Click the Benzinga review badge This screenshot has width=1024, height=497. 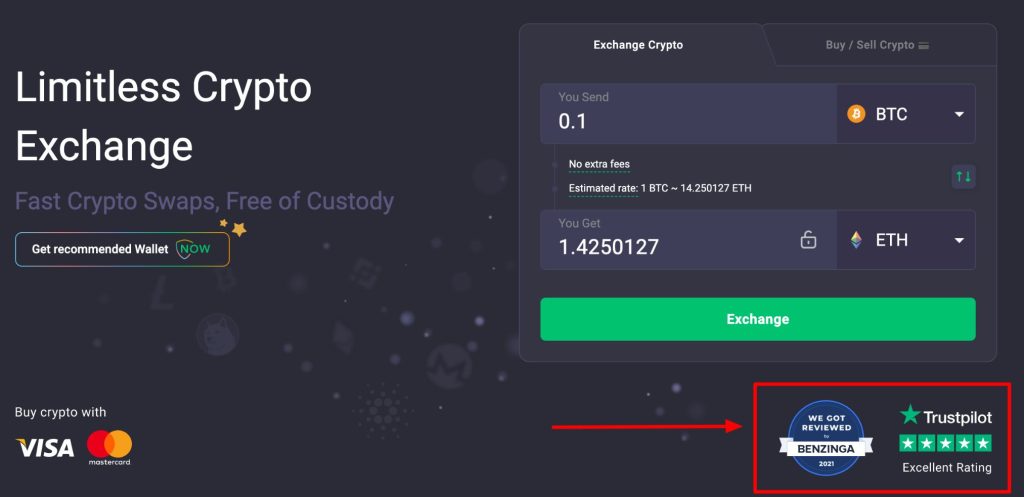(x=826, y=437)
